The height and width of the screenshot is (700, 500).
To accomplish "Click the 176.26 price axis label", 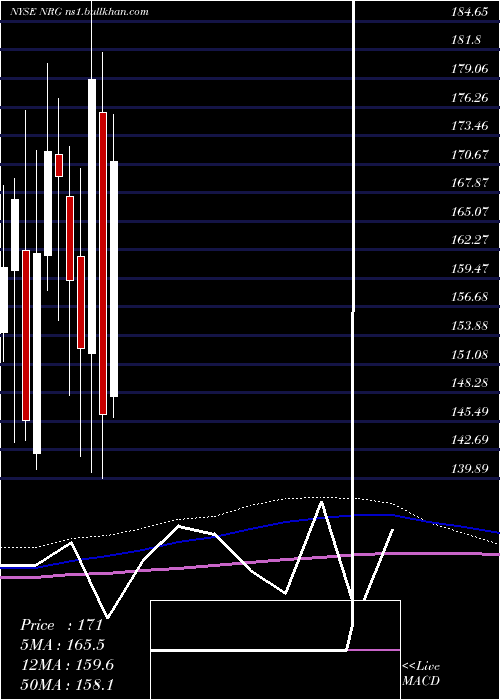I will (469, 97).
